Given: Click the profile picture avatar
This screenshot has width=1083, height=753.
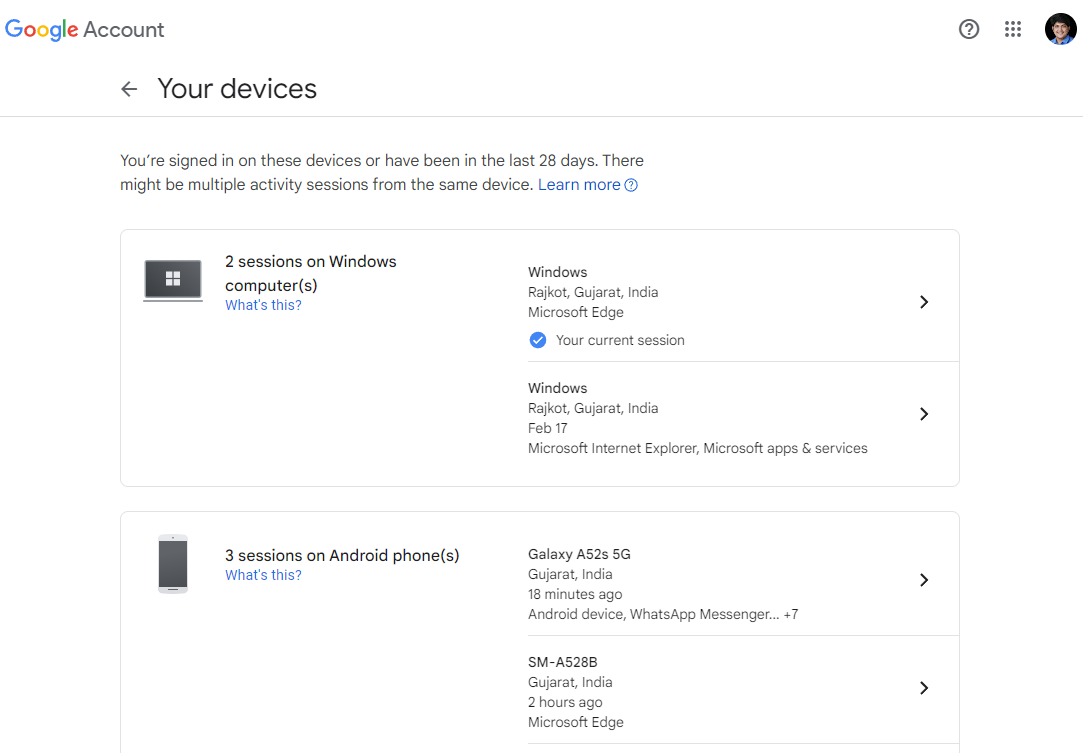Looking at the screenshot, I should [1060, 29].
